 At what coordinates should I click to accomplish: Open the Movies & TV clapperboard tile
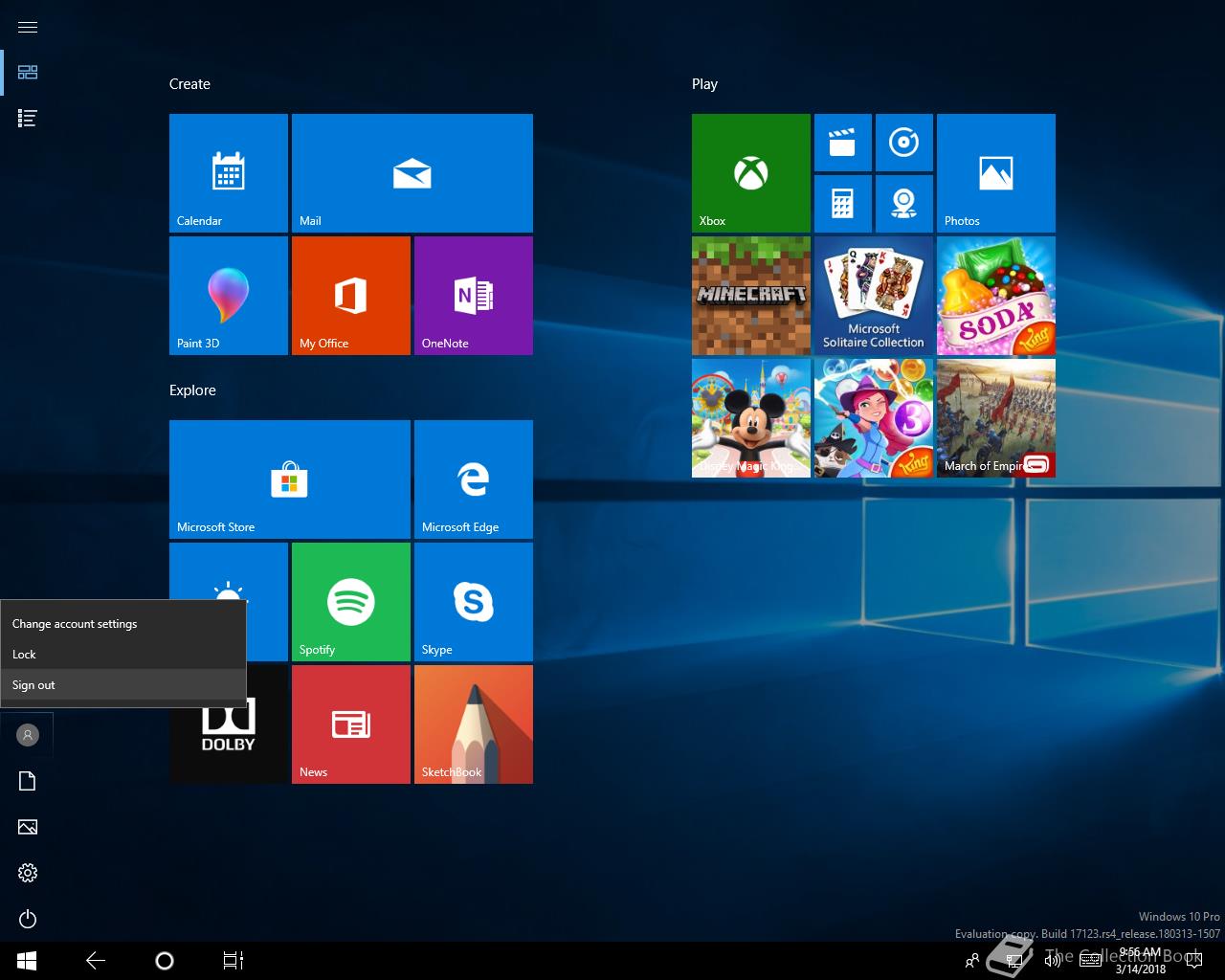(x=843, y=143)
